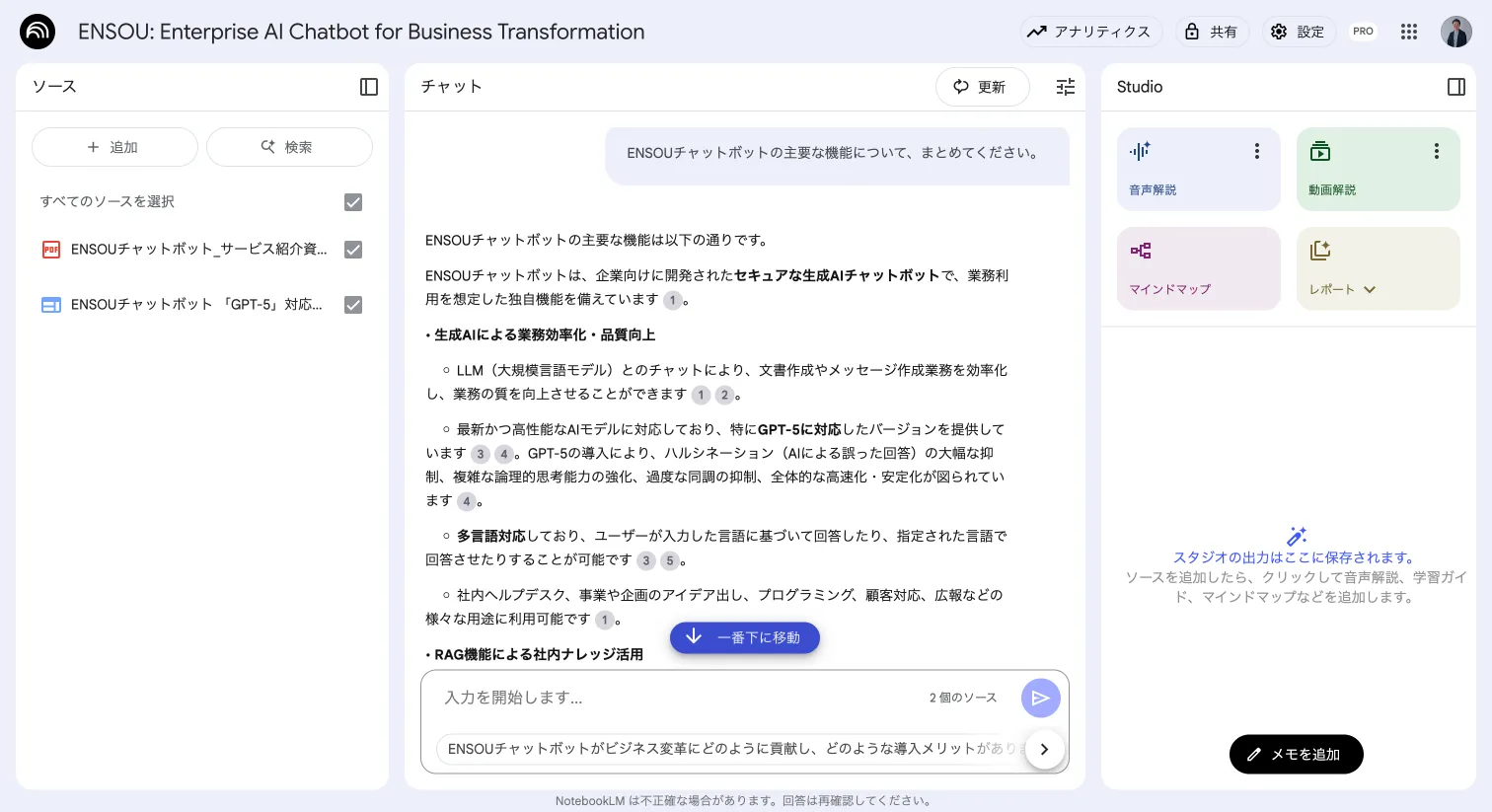Click the jump to bottom (一番下に移動) button
Viewport: 1492px width, 812px height.
coord(745,637)
